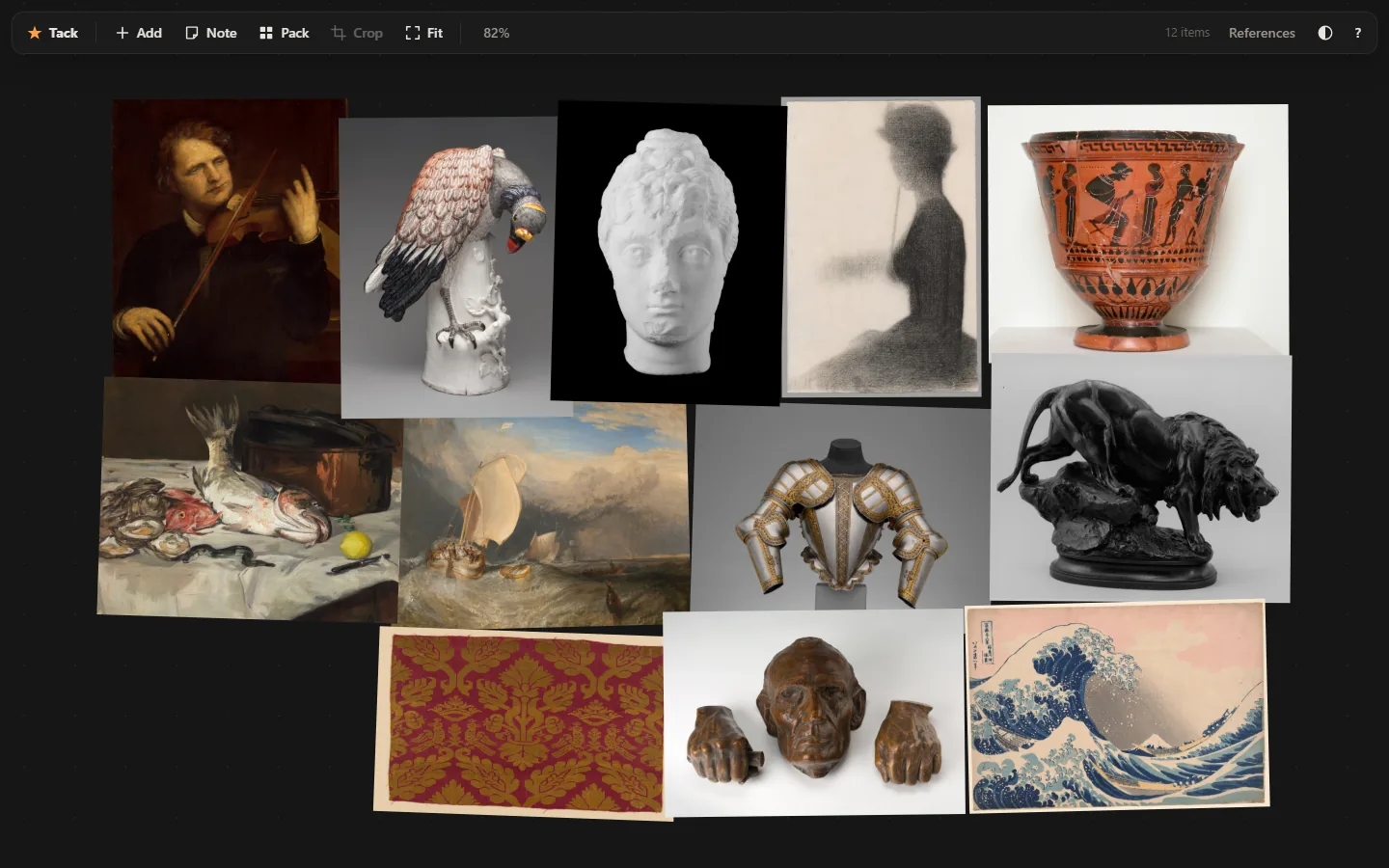The height and width of the screenshot is (868, 1389).
Task: Open help with question mark icon
Action: pos(1358,33)
